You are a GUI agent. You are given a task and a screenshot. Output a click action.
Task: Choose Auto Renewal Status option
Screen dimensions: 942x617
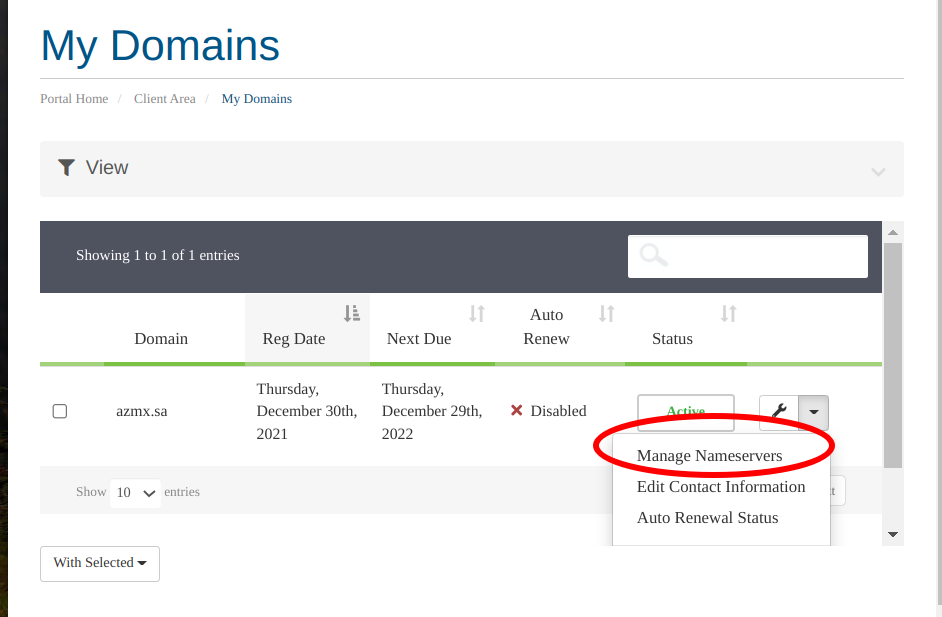point(707,518)
